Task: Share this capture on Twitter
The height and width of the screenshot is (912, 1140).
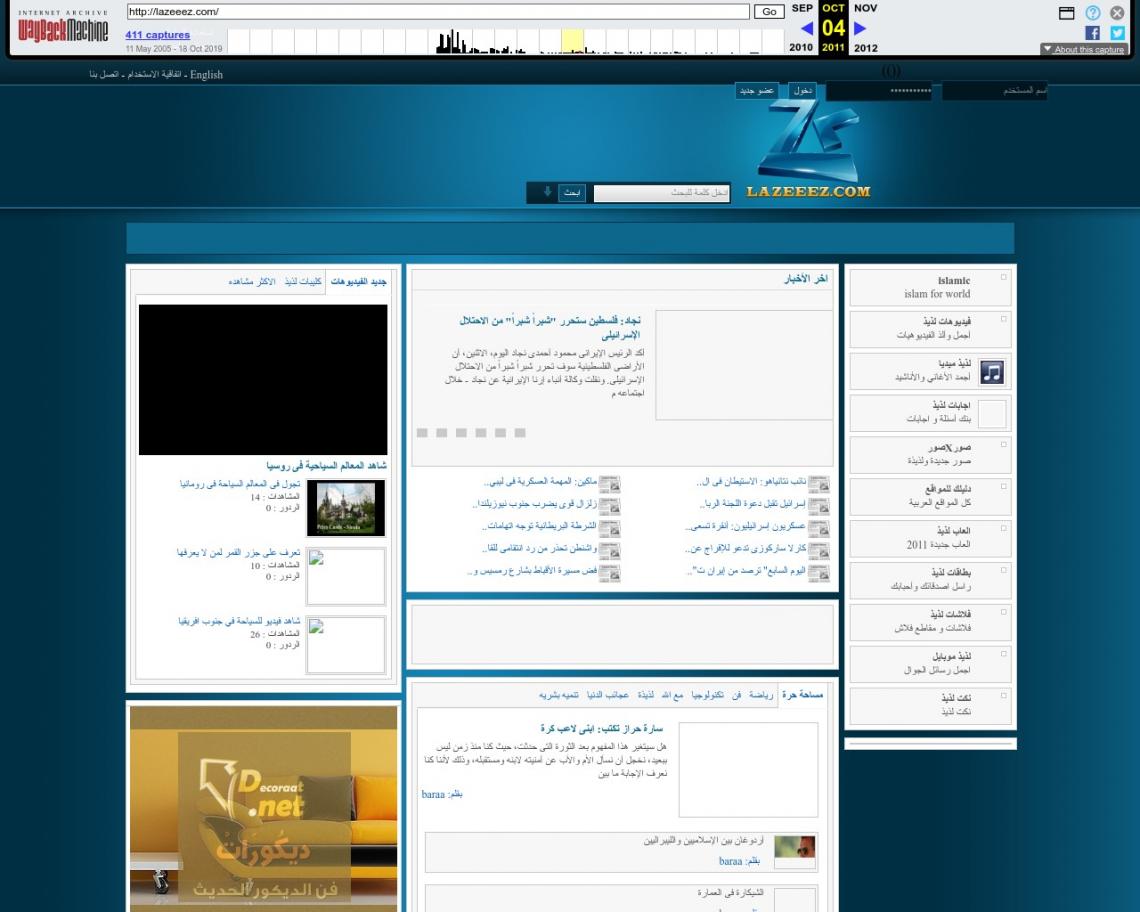Action: pyautogui.click(x=1117, y=33)
